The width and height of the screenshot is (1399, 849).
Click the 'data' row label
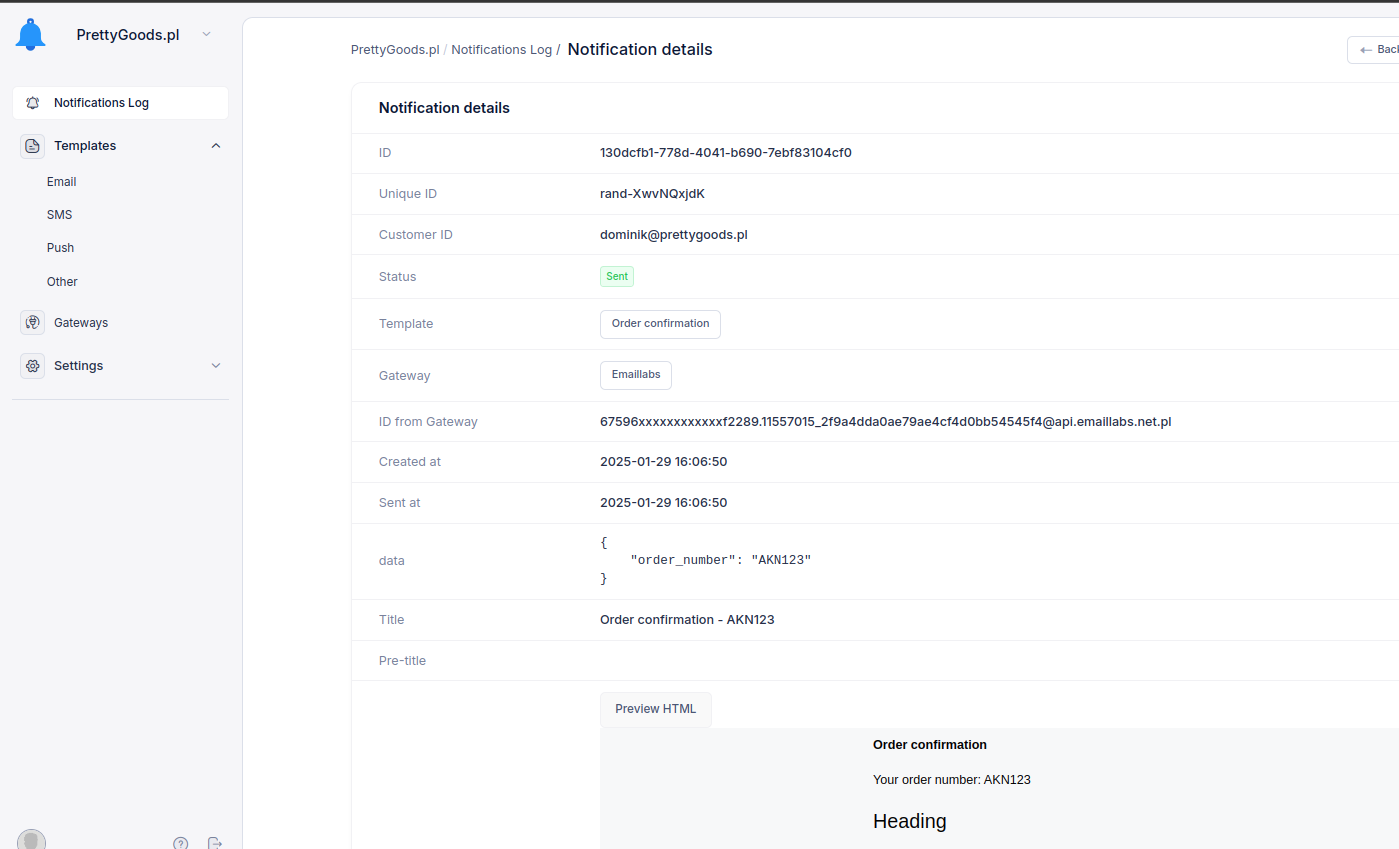[x=392, y=561]
